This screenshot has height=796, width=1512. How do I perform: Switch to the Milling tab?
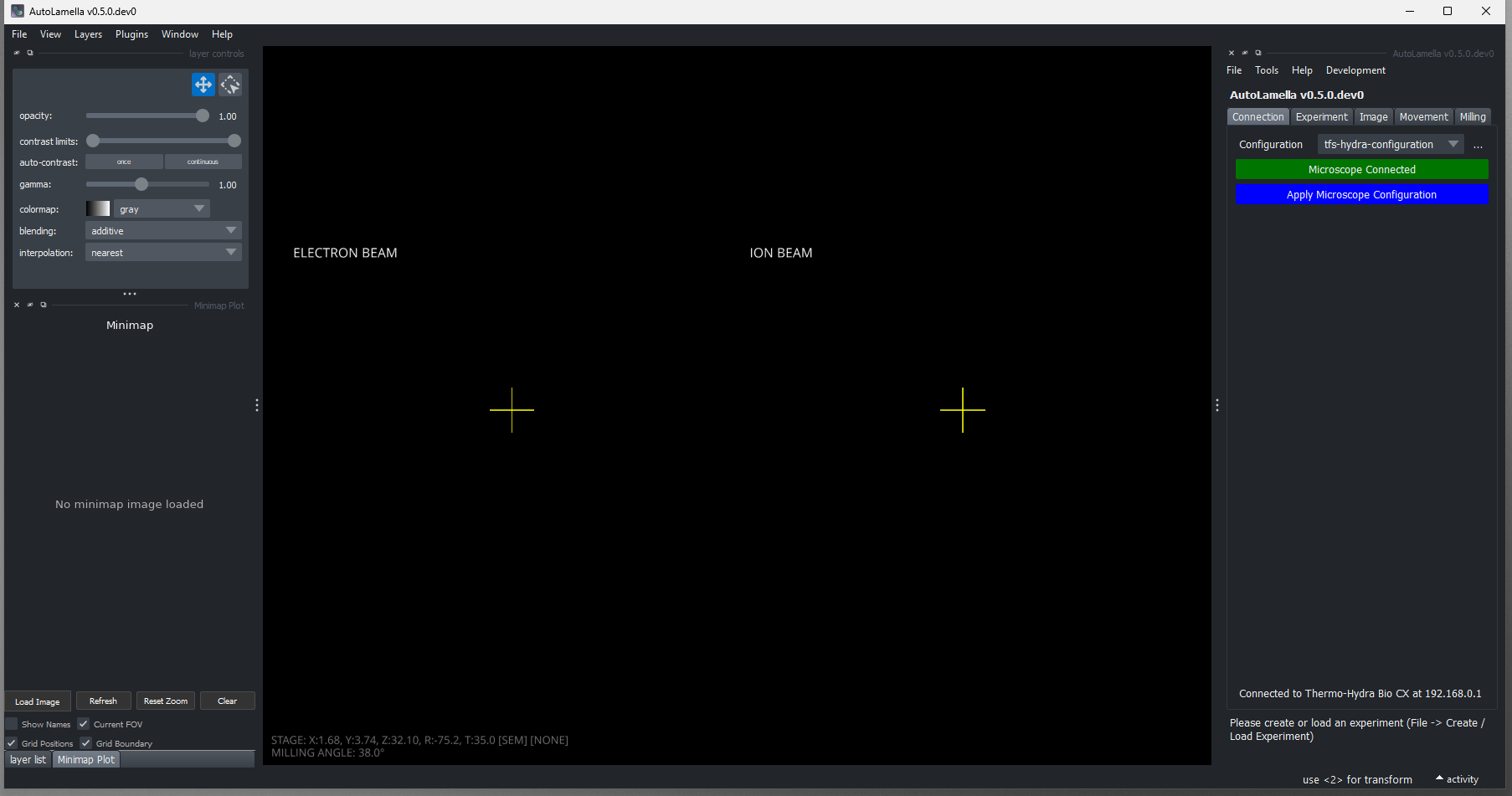pos(1472,117)
